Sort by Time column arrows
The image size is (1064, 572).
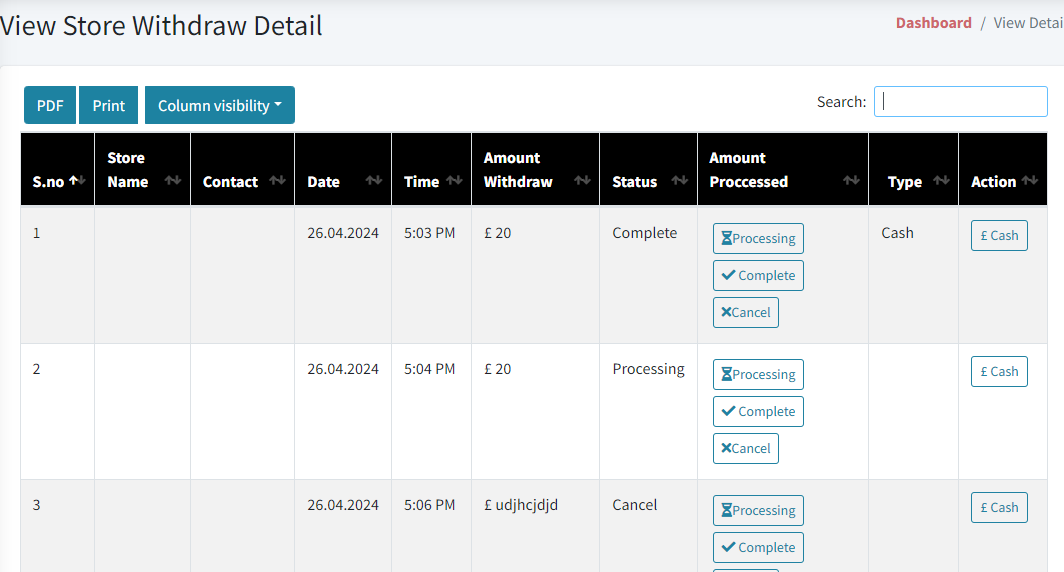[453, 181]
